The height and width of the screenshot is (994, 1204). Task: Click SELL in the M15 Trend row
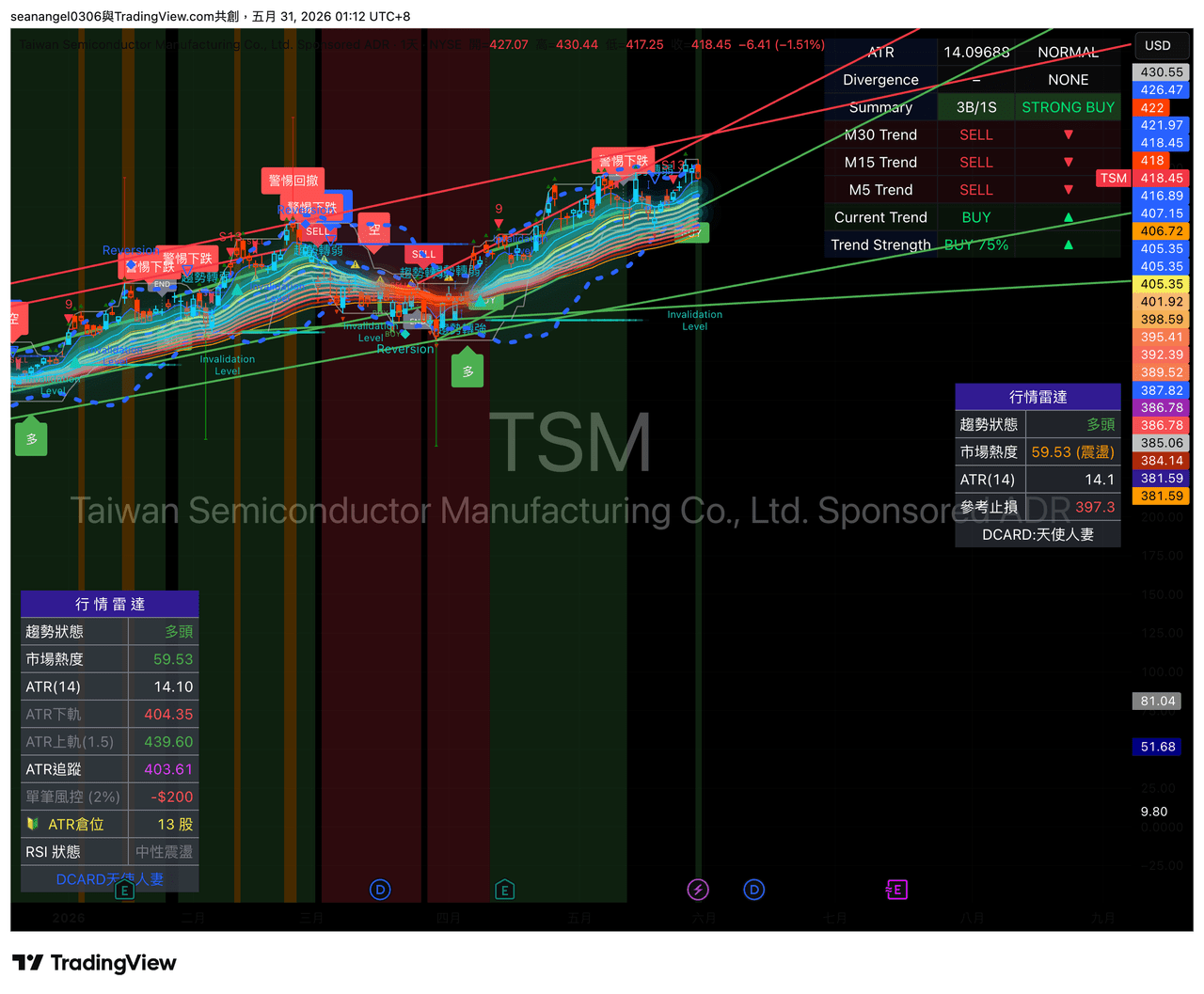pos(976,162)
